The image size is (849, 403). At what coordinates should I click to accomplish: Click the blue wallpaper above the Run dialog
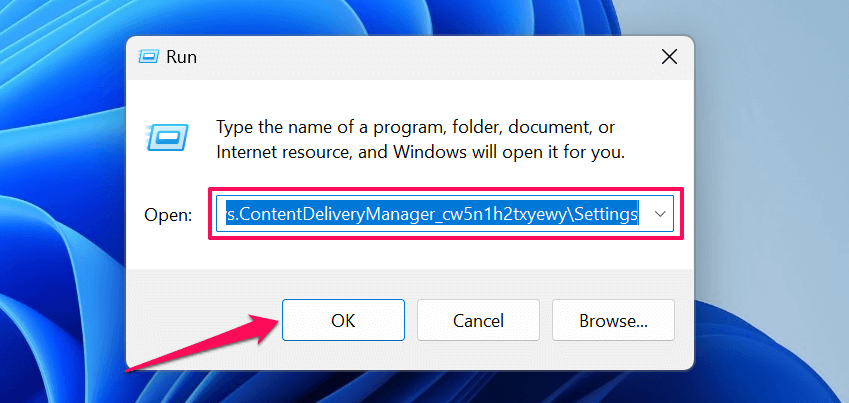click(400, 15)
